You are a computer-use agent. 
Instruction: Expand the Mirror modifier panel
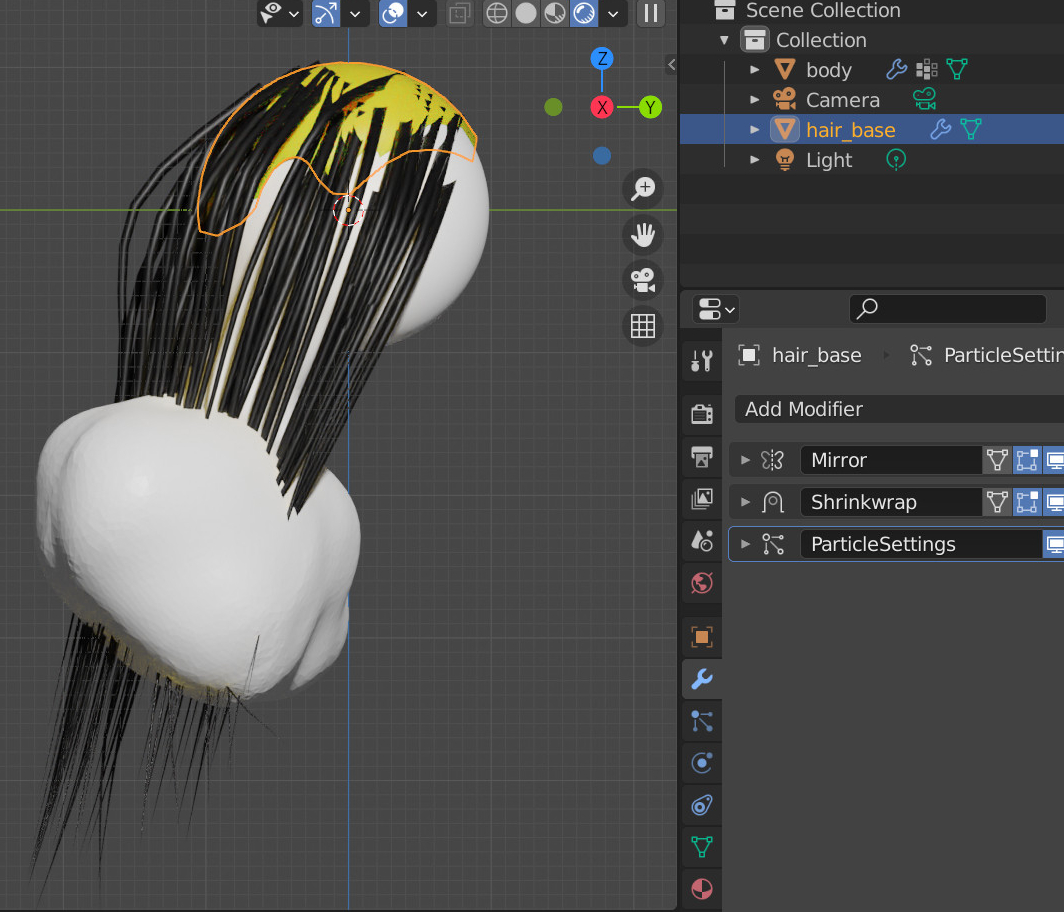(746, 460)
